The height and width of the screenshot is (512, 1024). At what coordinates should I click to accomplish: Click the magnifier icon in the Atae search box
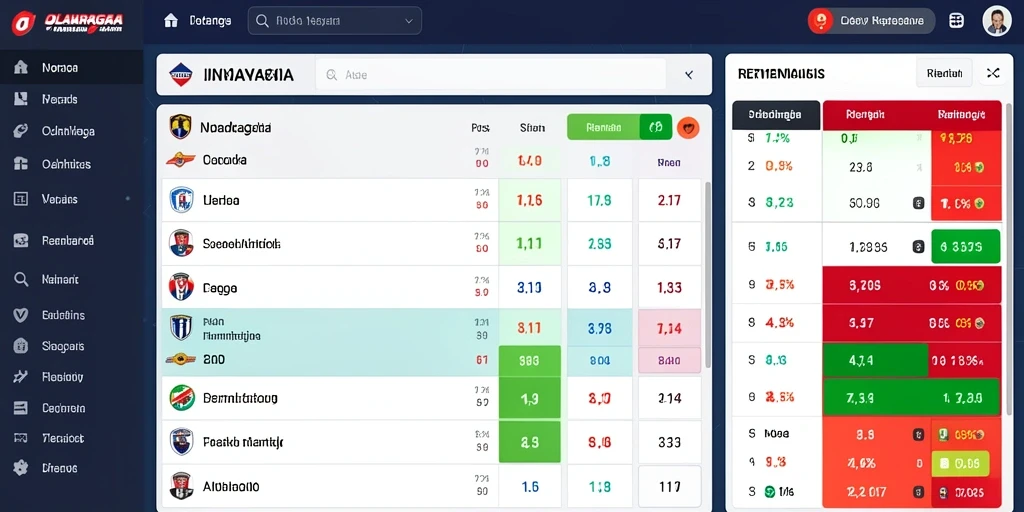(331, 75)
